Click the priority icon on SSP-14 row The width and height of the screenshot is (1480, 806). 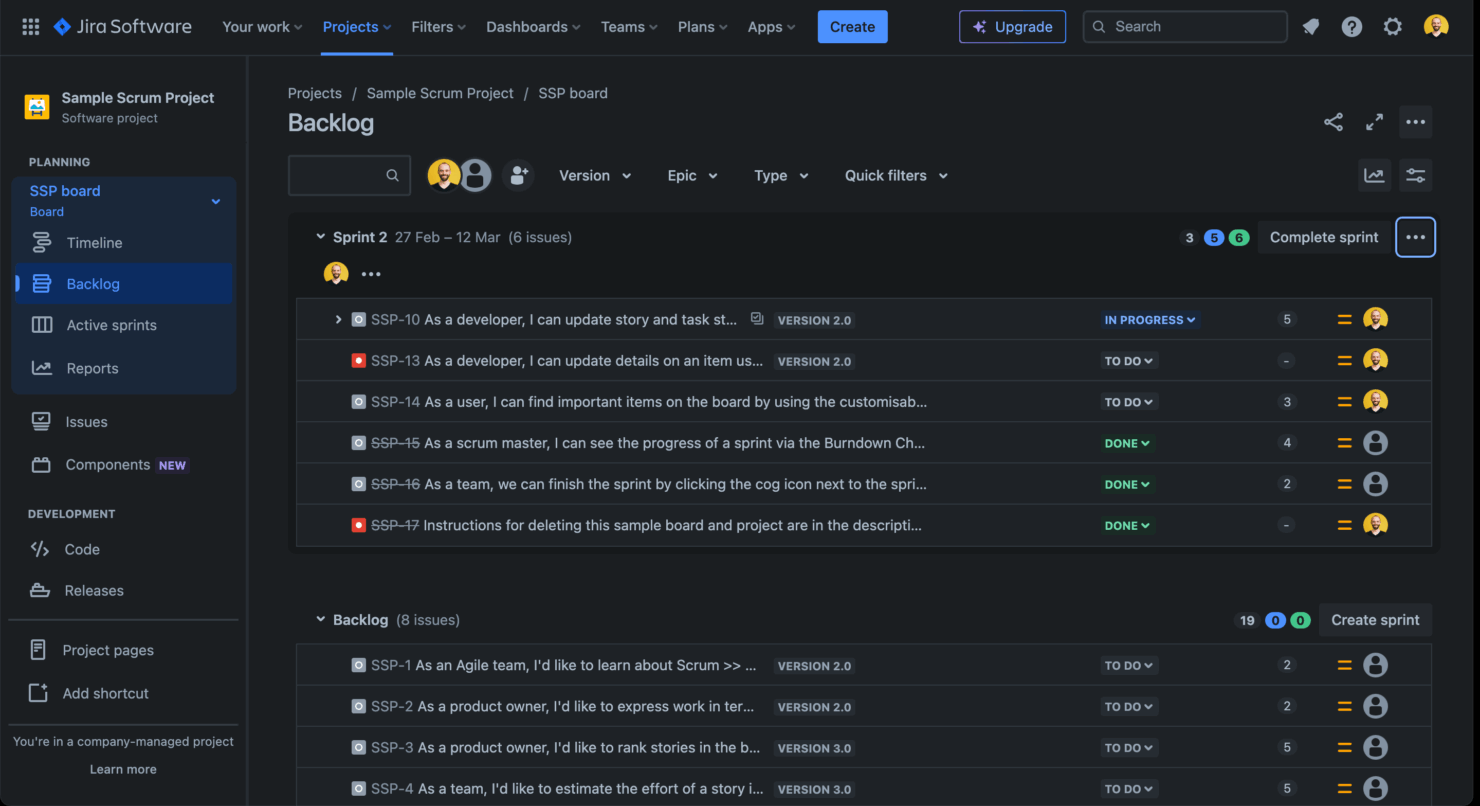[x=1344, y=402]
